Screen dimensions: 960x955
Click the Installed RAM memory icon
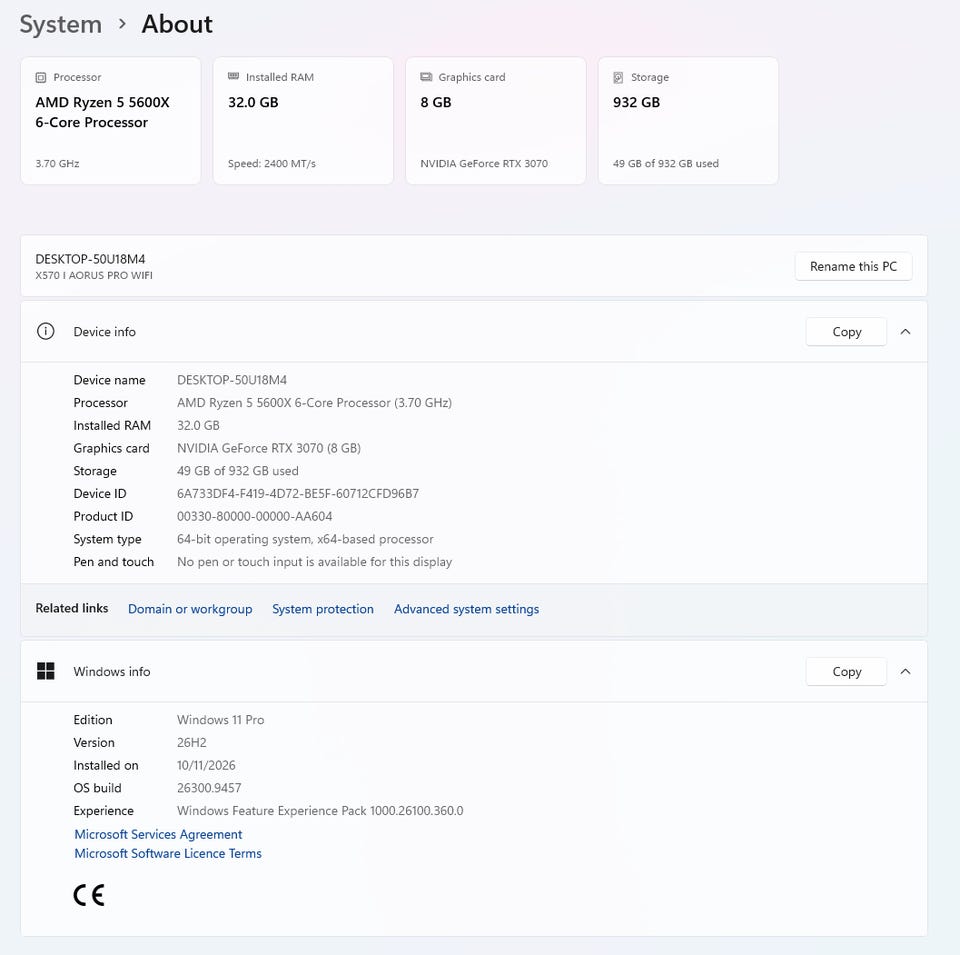(x=233, y=77)
